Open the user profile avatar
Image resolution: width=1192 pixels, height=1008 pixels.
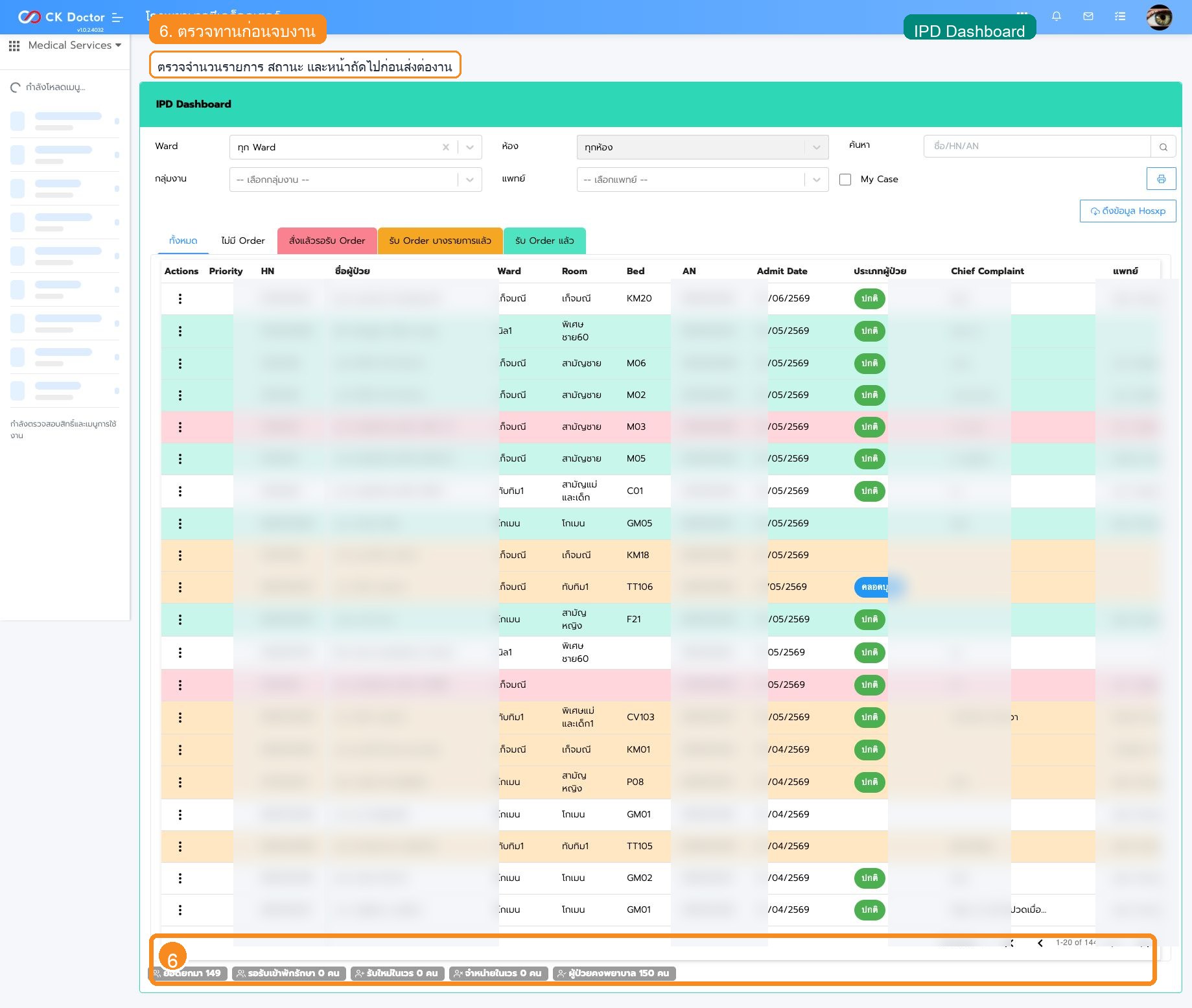(x=1159, y=17)
